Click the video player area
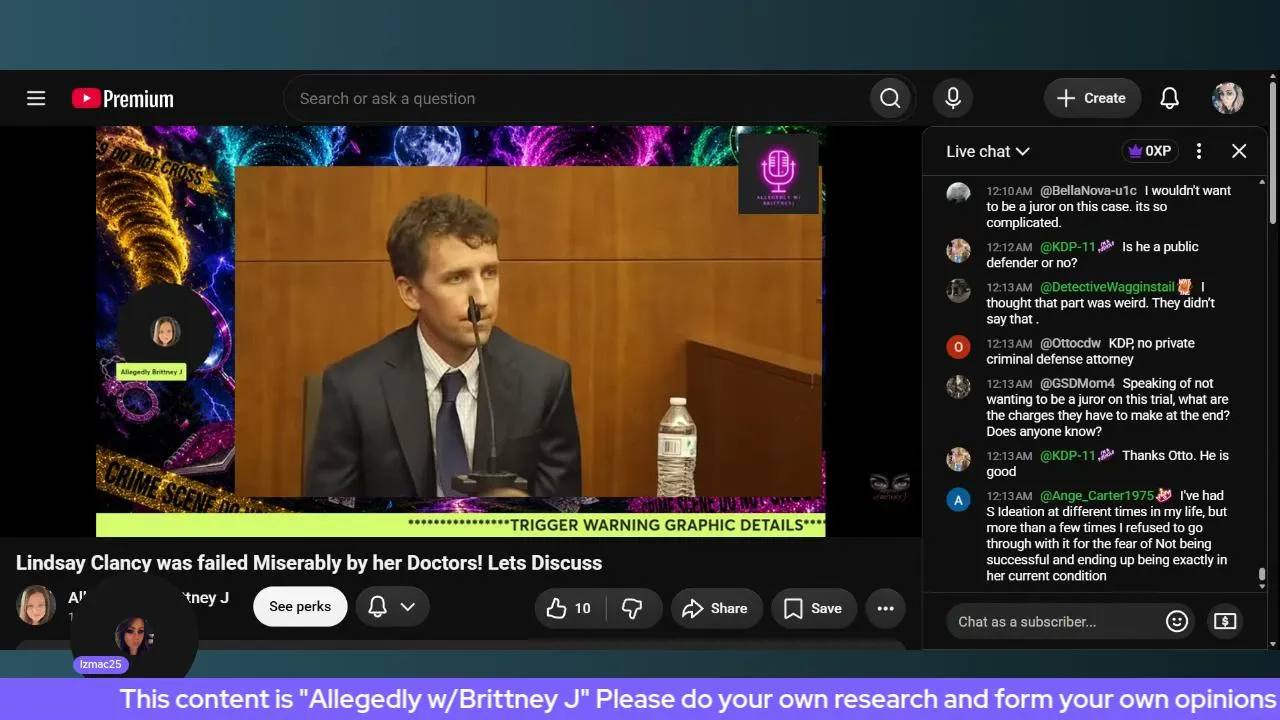 pos(460,331)
